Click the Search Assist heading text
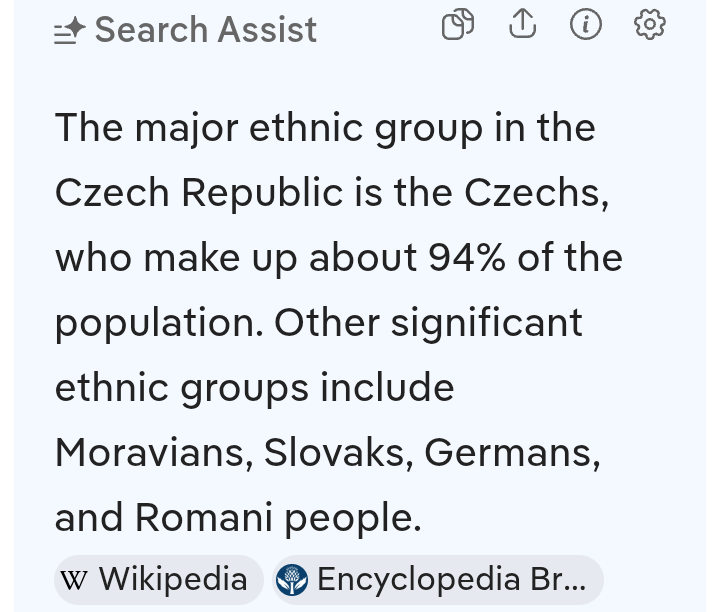The height and width of the screenshot is (612, 720). 206,31
